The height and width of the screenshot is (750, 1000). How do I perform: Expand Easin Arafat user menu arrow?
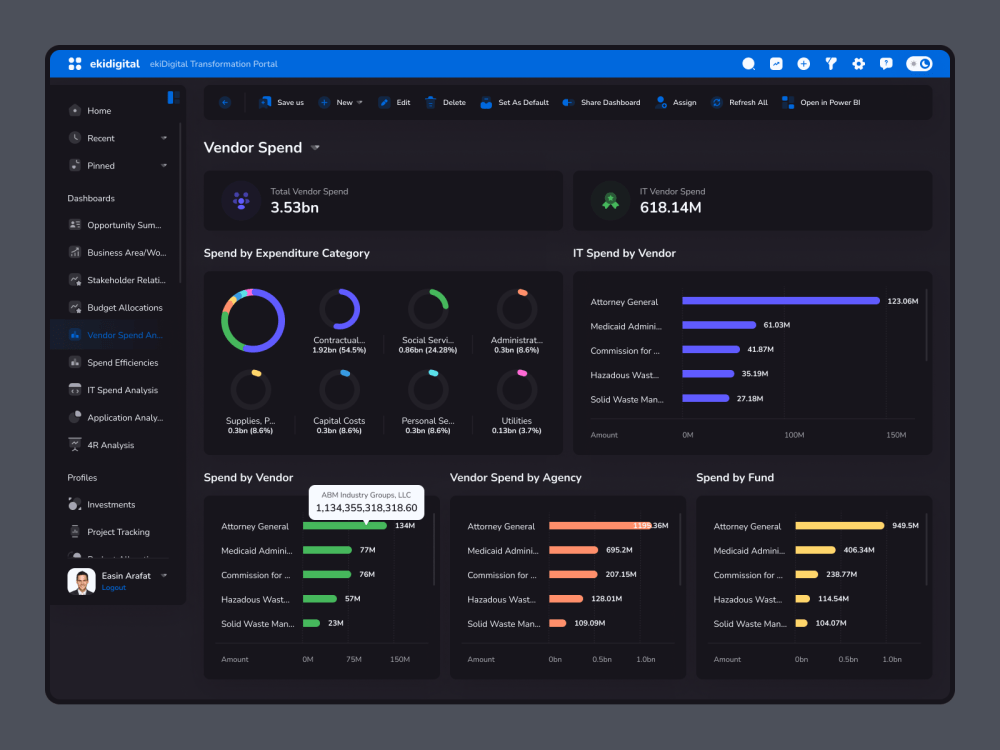(x=164, y=575)
